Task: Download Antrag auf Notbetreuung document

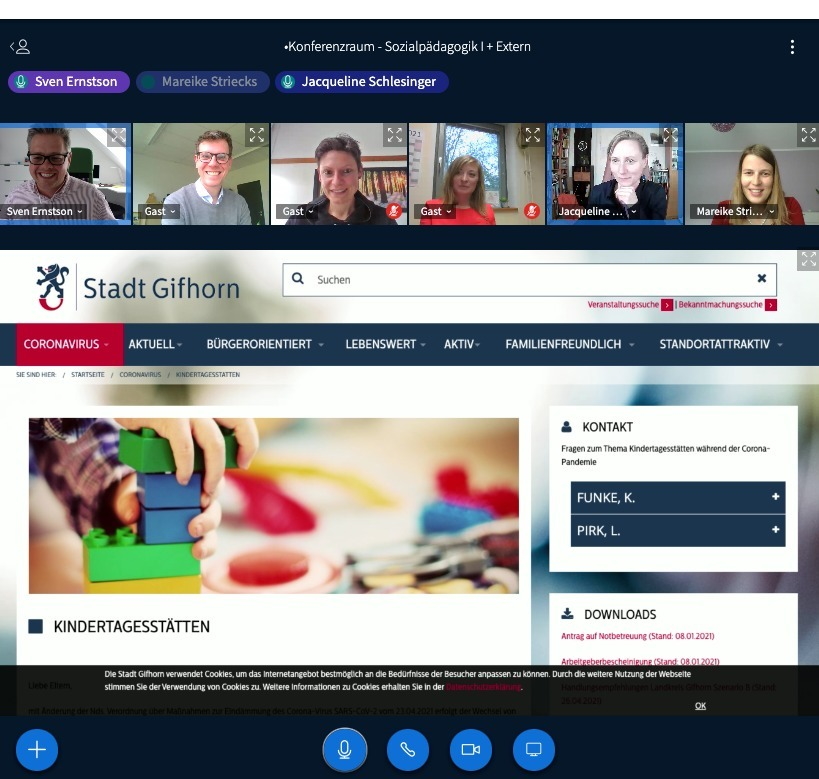Action: click(x=637, y=636)
